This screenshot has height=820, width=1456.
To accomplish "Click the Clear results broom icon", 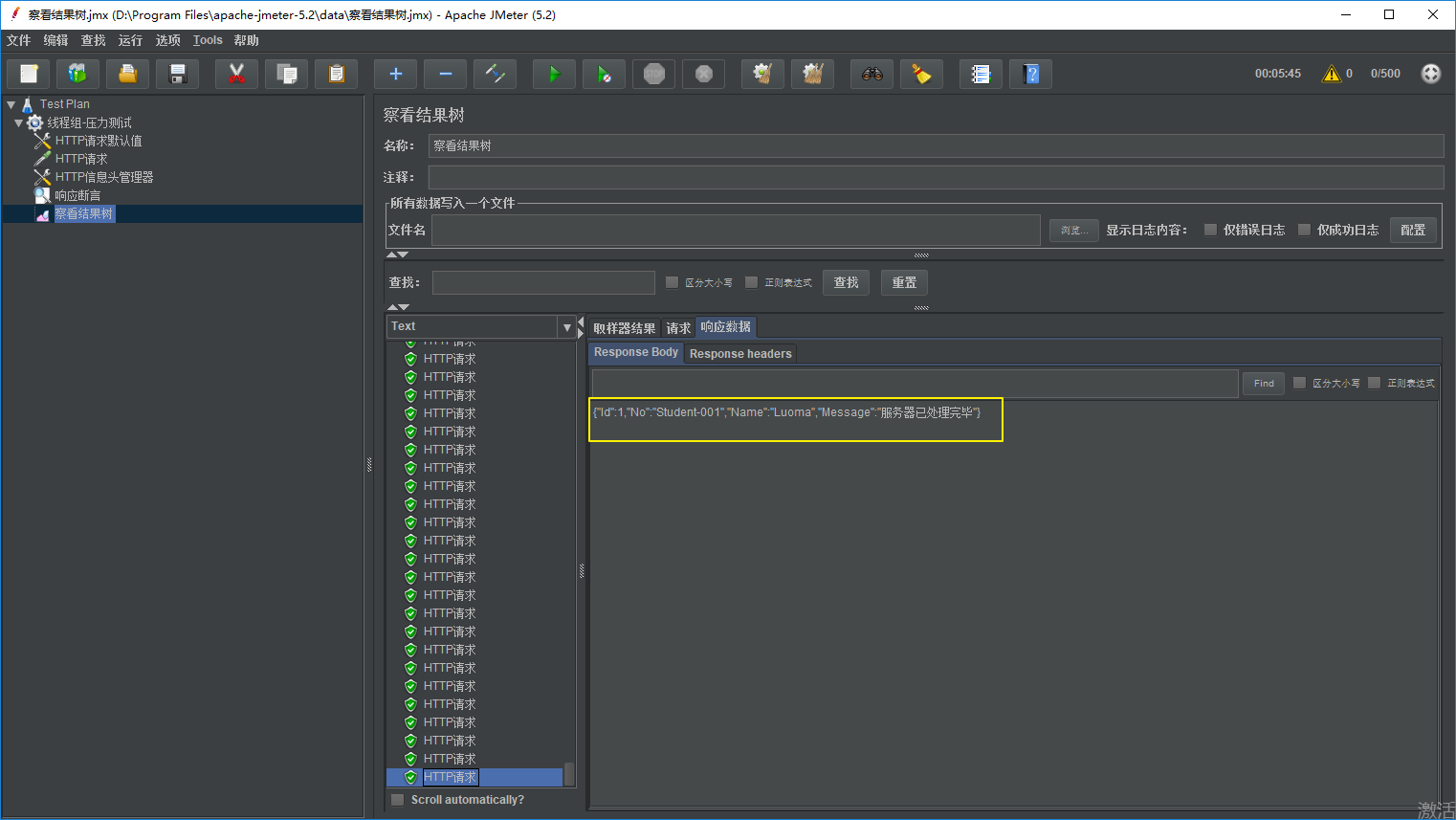I will click(x=762, y=74).
